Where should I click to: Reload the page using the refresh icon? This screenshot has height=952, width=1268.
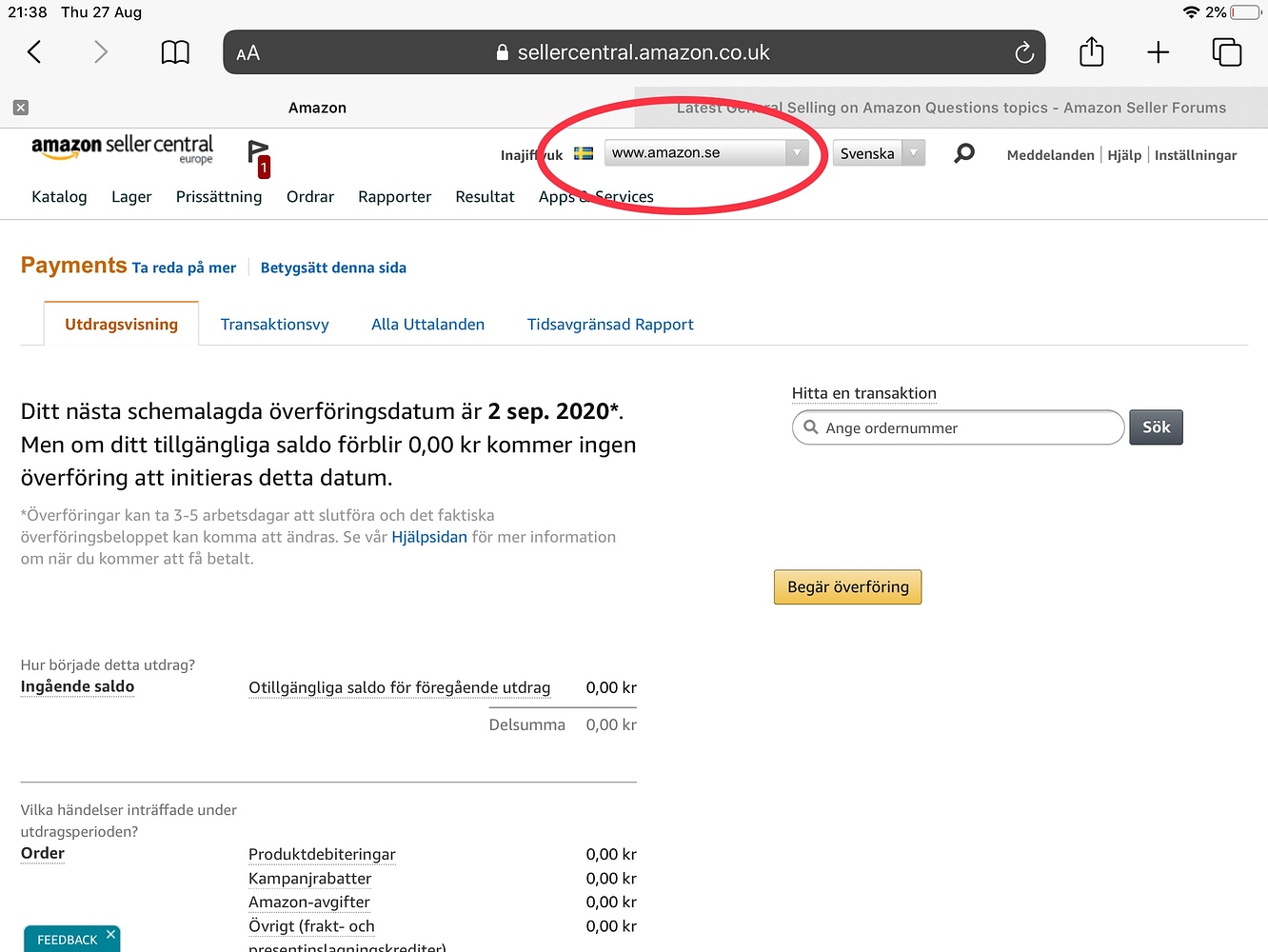(x=1023, y=53)
